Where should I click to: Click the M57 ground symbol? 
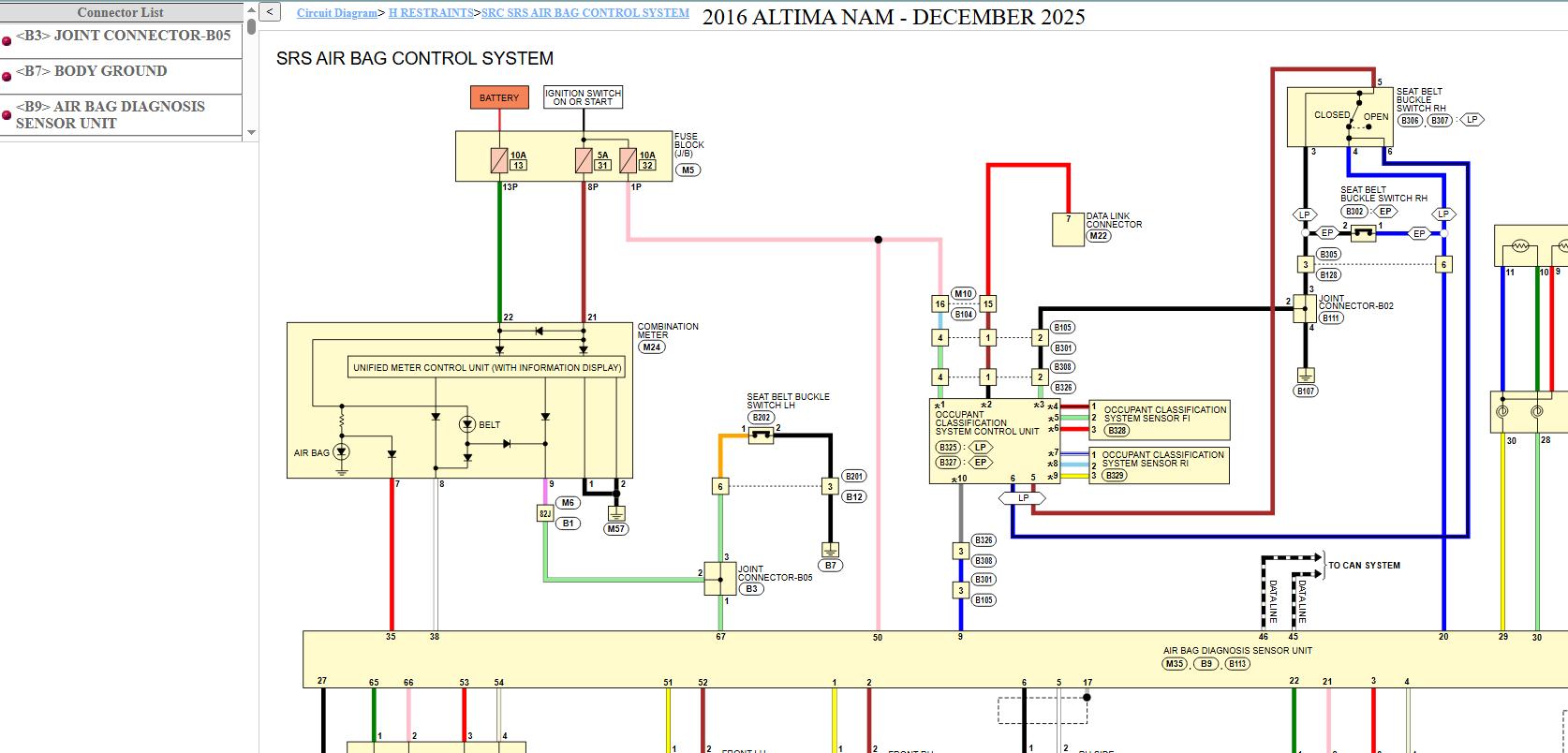point(615,513)
